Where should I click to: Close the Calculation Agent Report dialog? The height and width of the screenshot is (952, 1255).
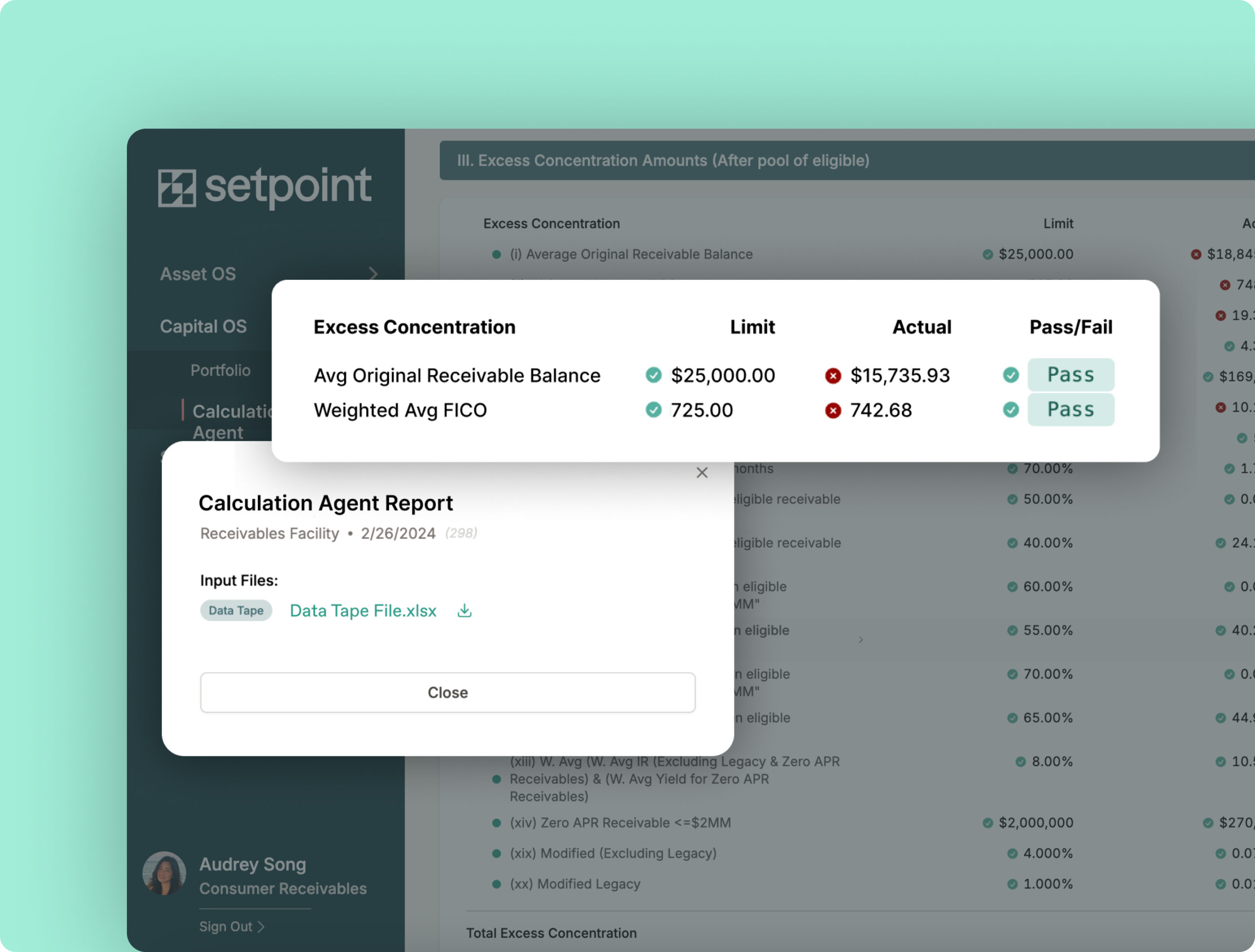point(702,472)
